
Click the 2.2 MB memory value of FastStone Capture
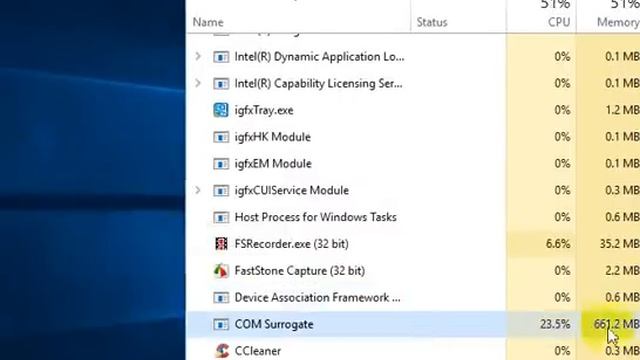(x=622, y=271)
